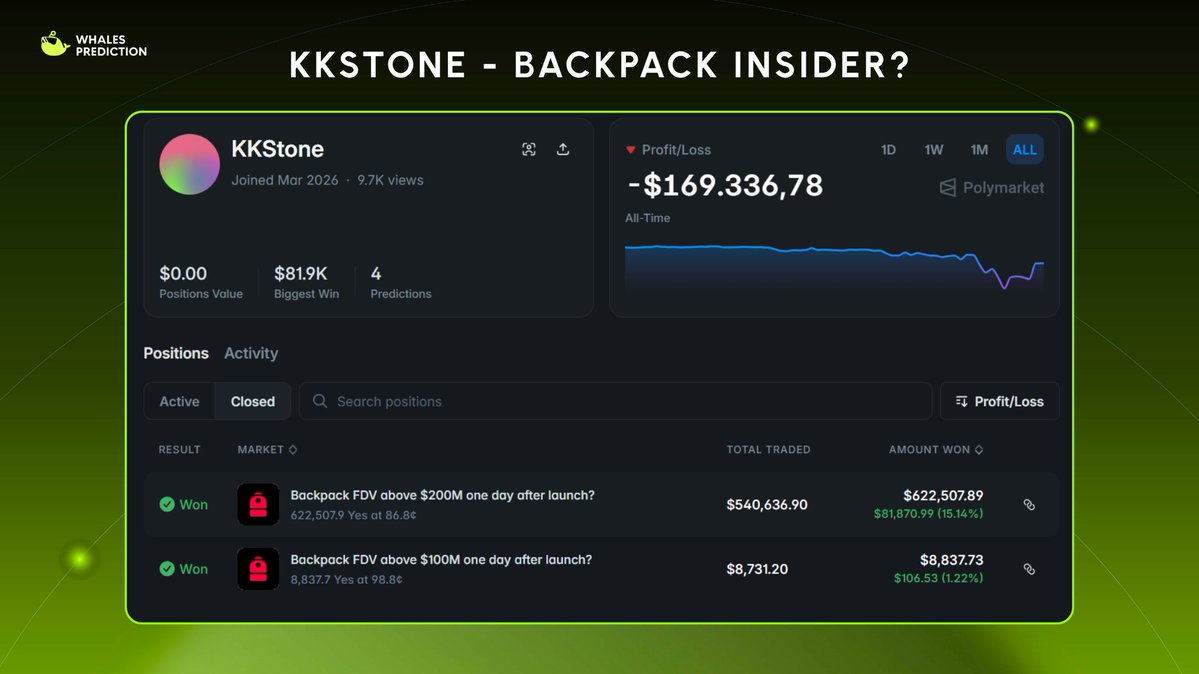Click the $8,731.20 total traded value
The image size is (1199, 674).
tap(757, 569)
